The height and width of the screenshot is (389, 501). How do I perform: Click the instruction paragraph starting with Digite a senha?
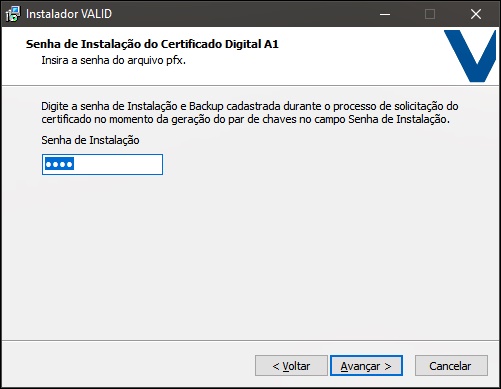(x=250, y=113)
